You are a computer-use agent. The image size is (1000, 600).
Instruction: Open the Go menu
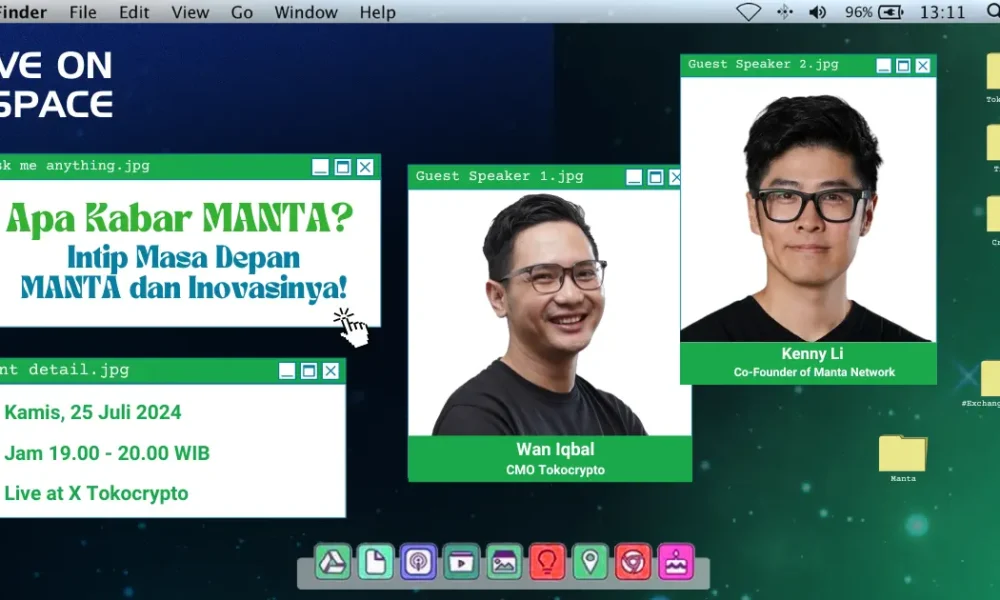[x=242, y=12]
